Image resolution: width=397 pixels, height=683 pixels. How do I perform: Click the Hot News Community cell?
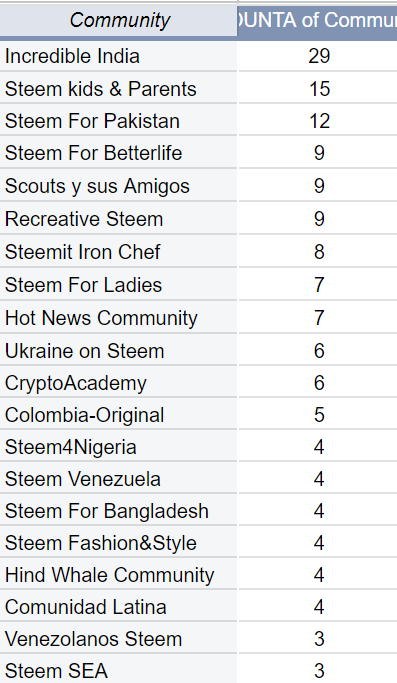click(119, 318)
